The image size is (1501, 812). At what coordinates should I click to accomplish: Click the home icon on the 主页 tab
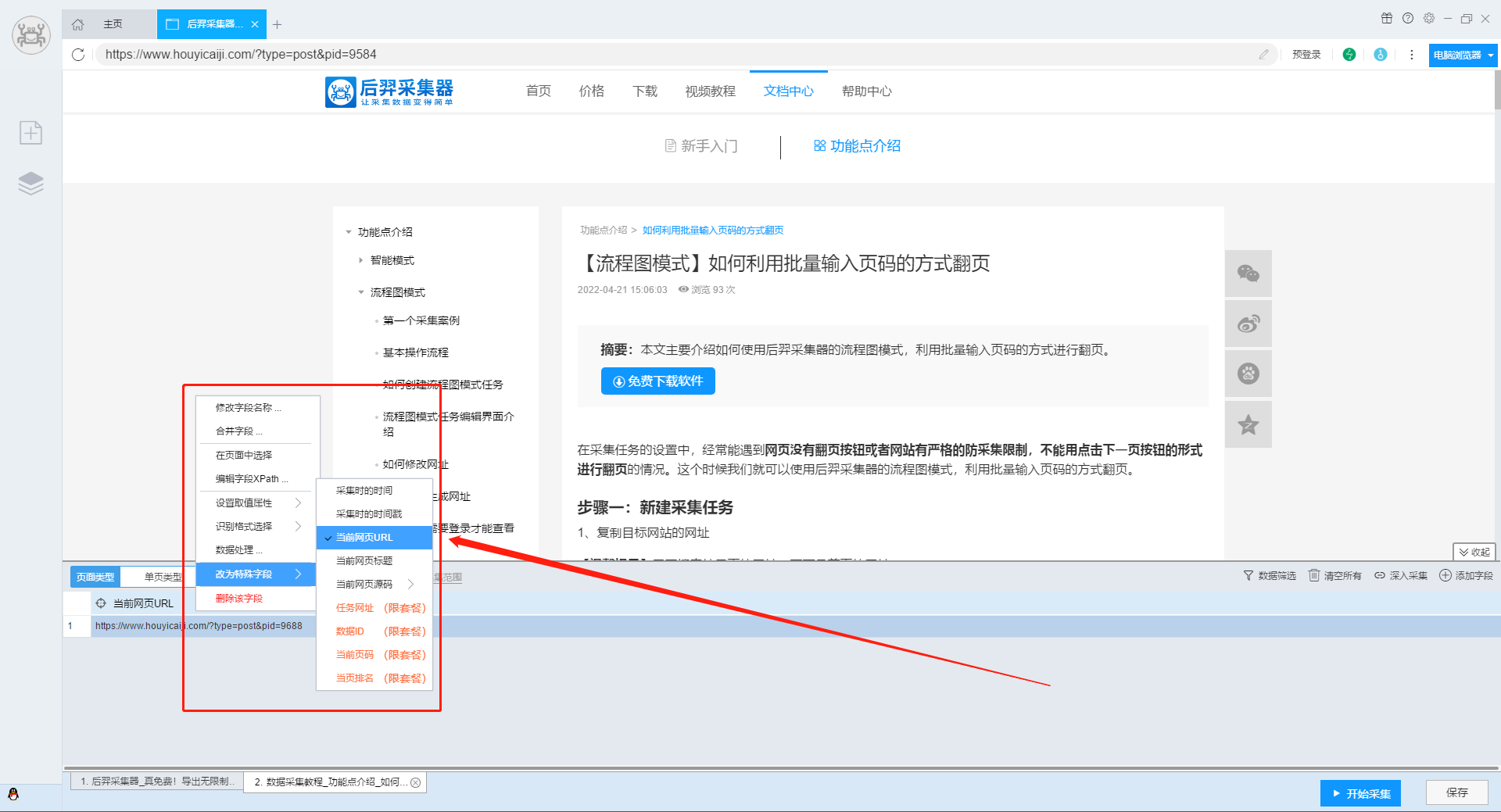78,24
